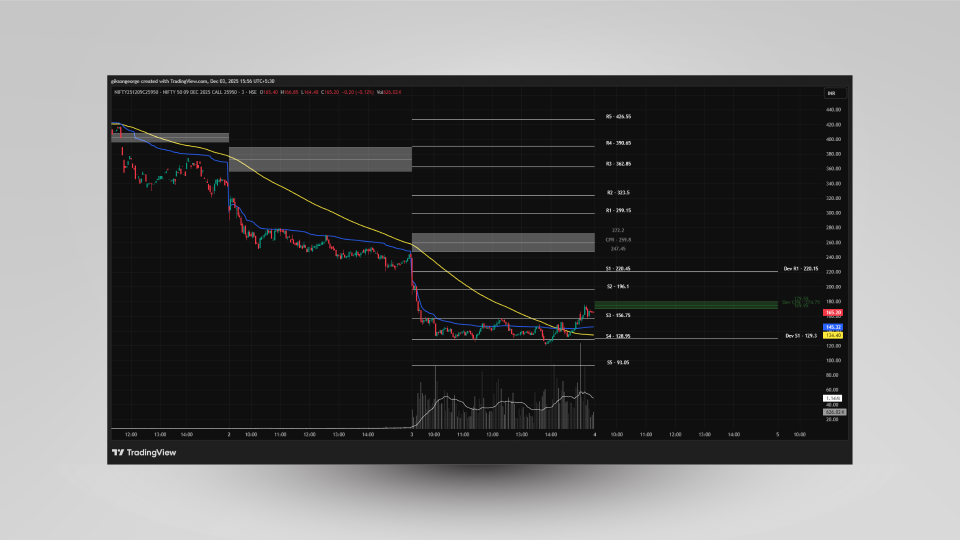Click the 440.00 level on price axis
The height and width of the screenshot is (540, 960).
click(x=832, y=110)
